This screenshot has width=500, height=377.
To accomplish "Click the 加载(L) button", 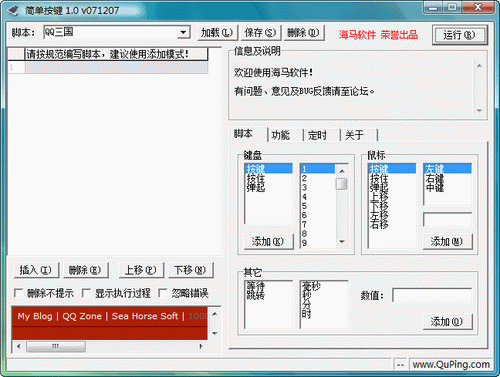I will click(x=217, y=33).
